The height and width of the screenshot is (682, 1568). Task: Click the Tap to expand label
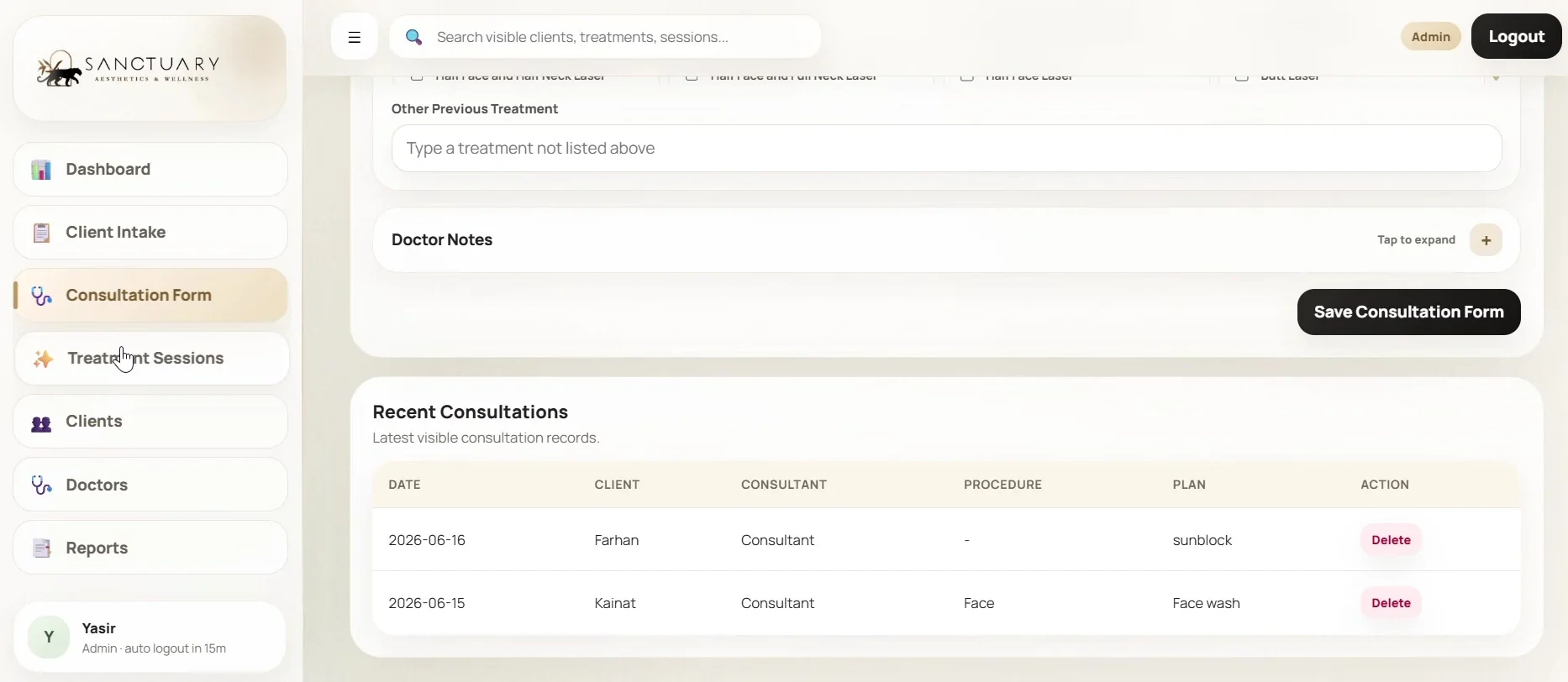coord(1416,240)
